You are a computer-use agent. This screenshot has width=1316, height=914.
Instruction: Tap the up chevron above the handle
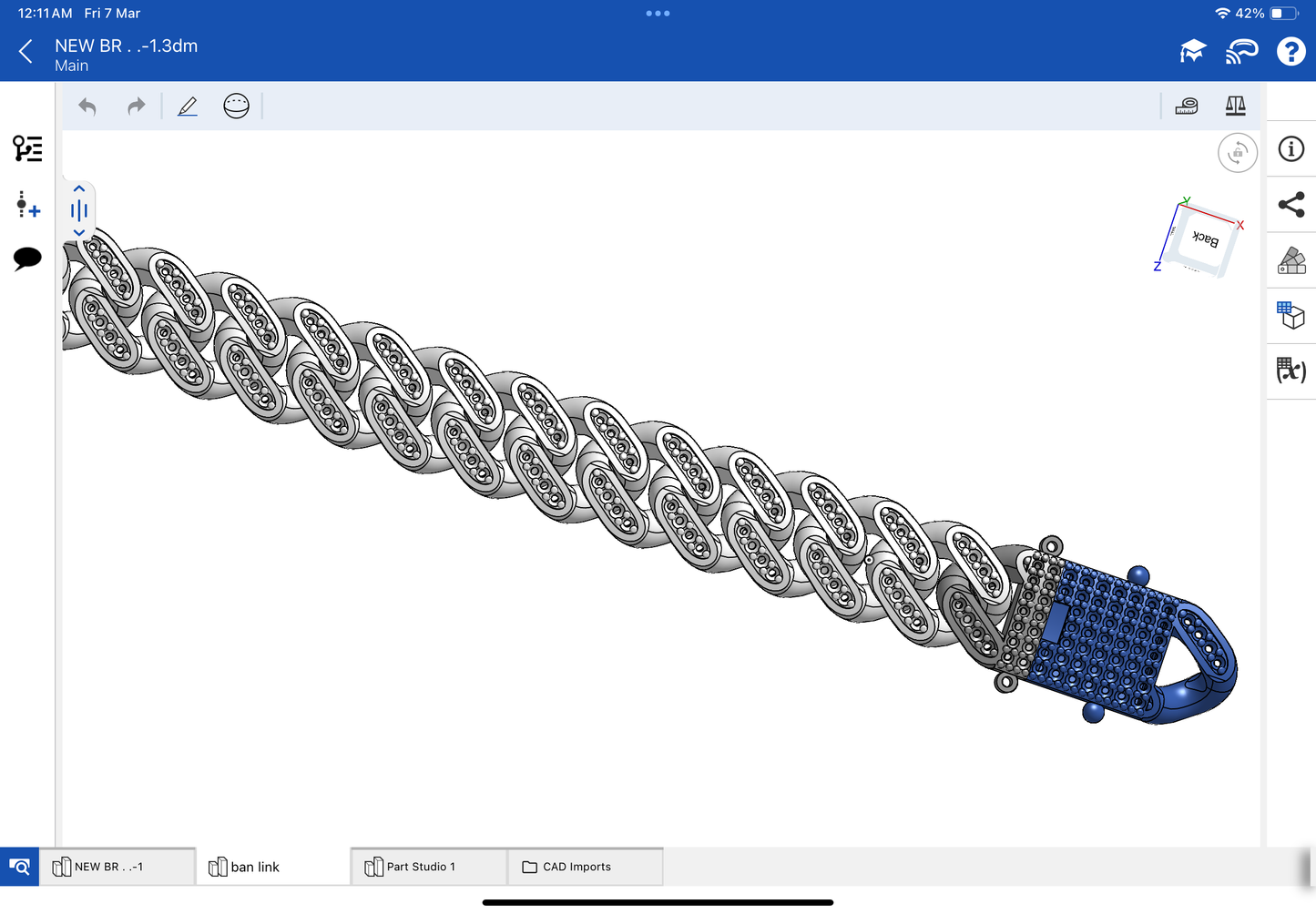click(79, 189)
